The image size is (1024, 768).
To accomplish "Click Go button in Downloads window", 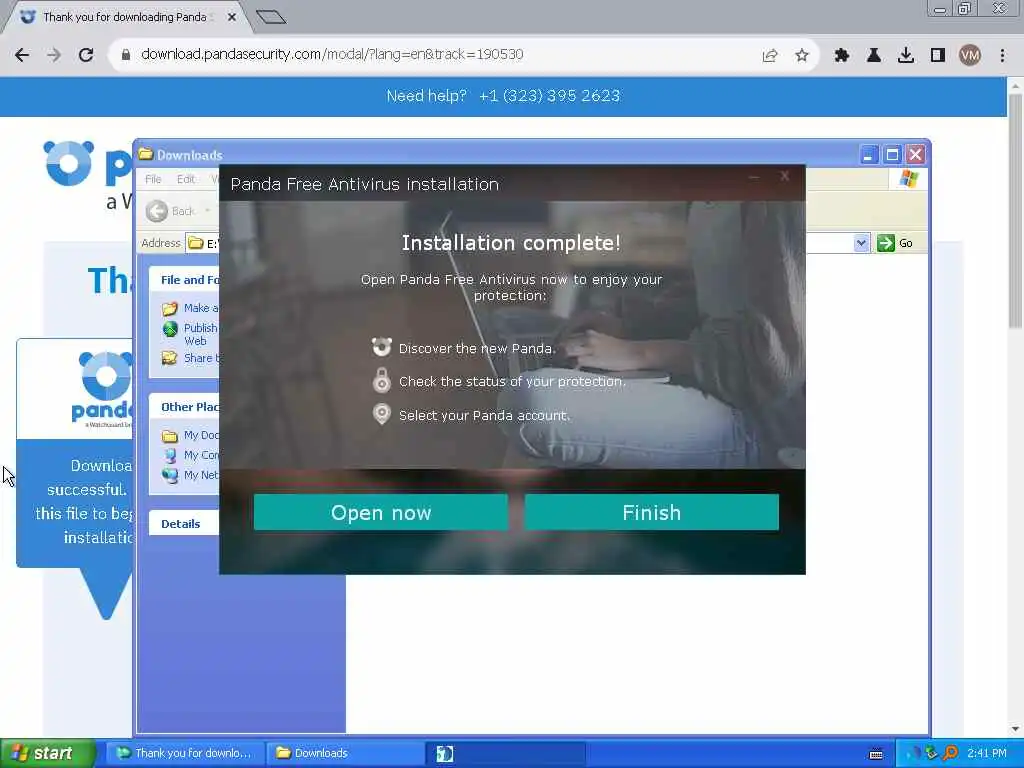I will pyautogui.click(x=895, y=243).
